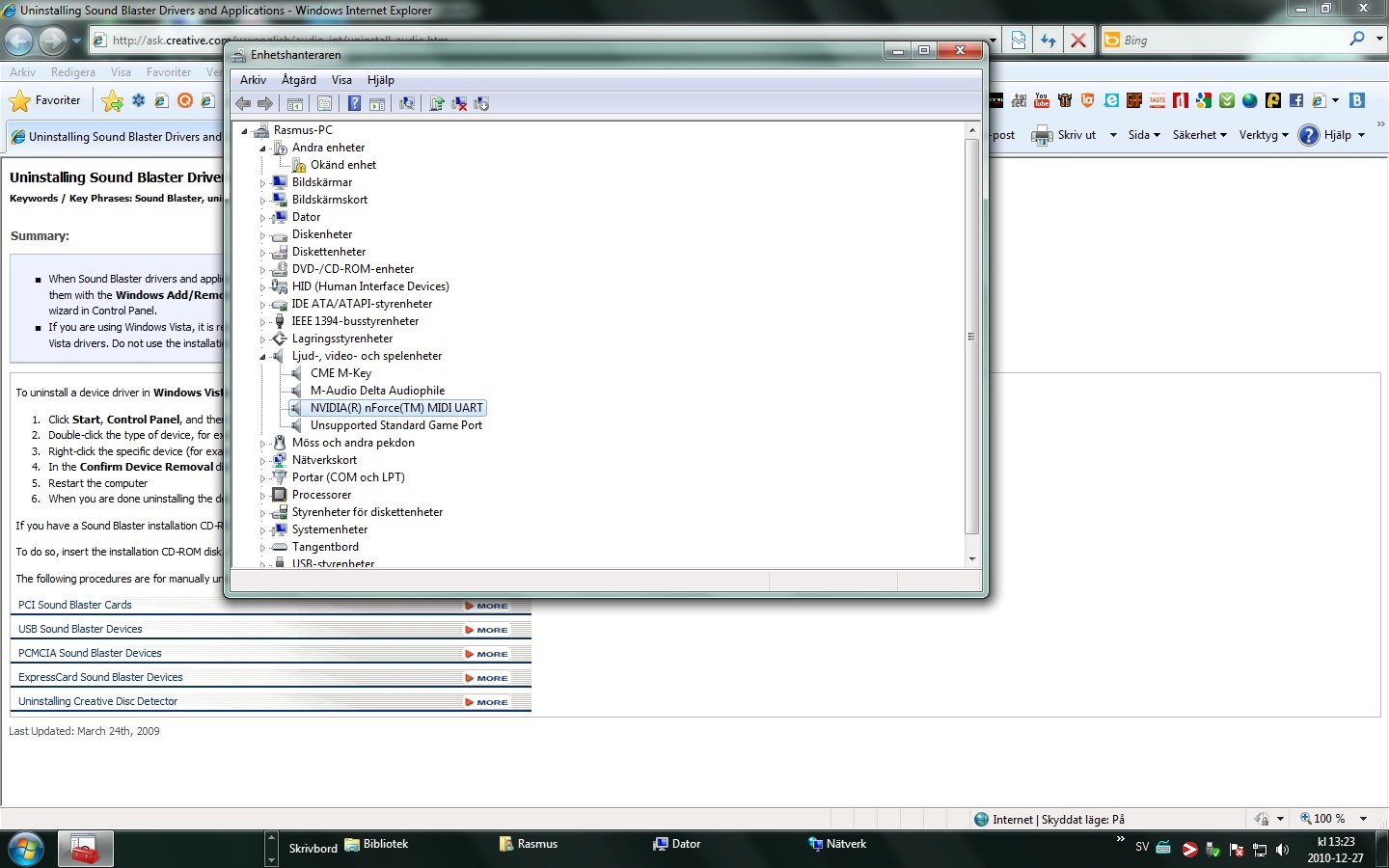Expand the Nätverkskort category
Screen dimensions: 1389x868
coord(262,461)
